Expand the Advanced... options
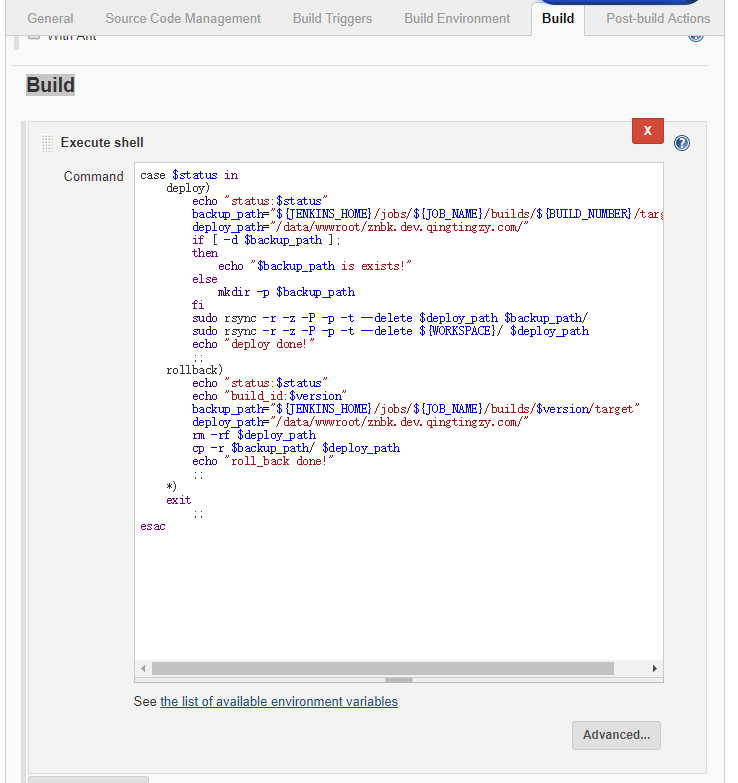 click(616, 735)
